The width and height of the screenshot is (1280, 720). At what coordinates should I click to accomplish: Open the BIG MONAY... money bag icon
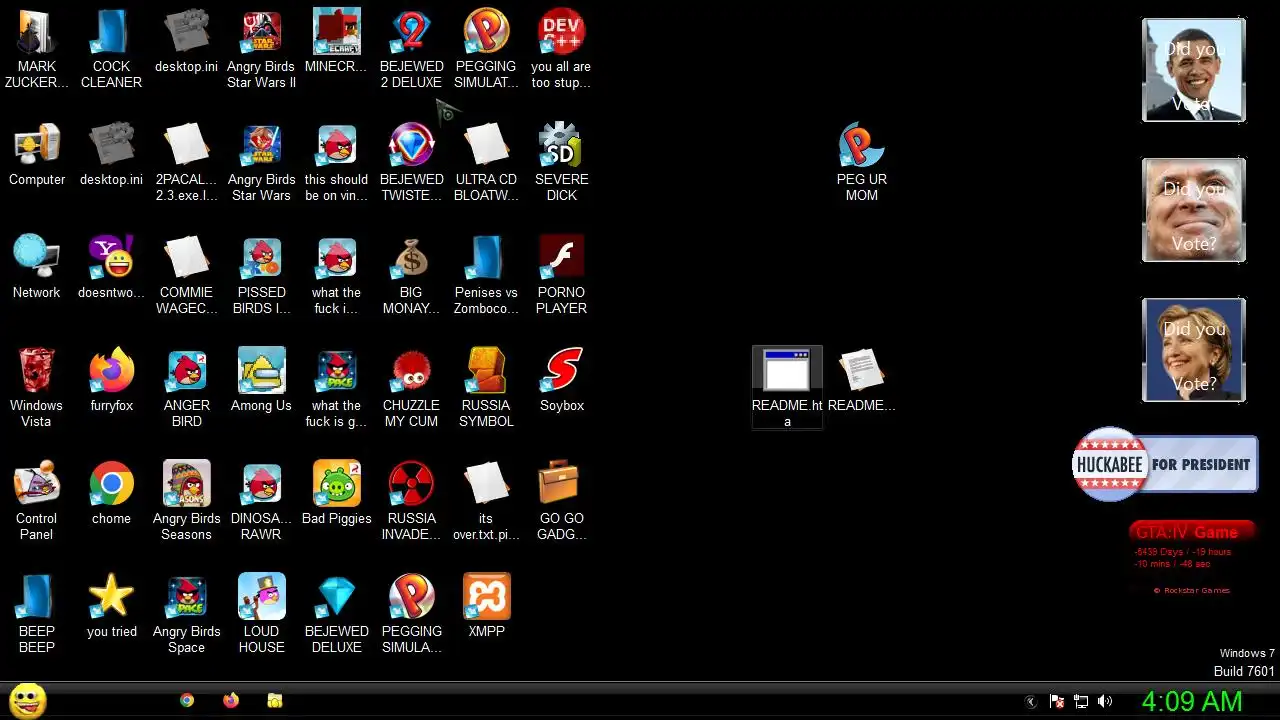(x=411, y=275)
